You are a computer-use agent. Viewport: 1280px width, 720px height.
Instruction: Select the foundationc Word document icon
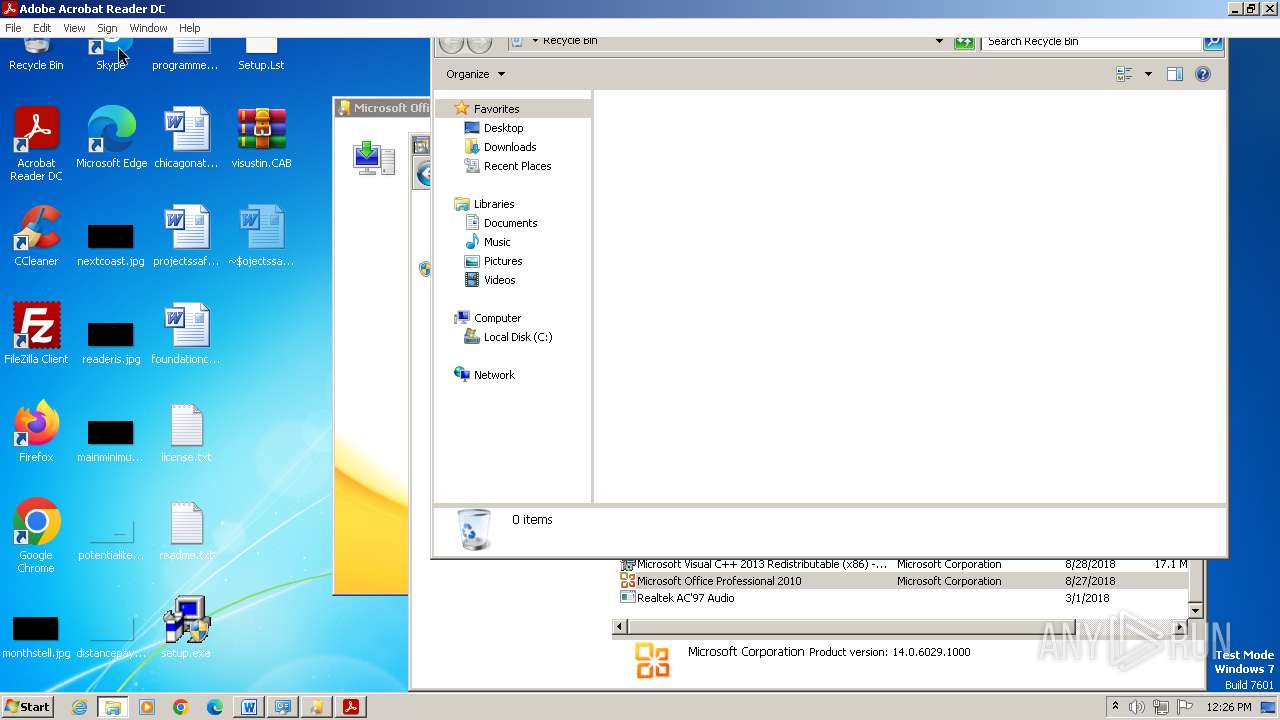[186, 333]
